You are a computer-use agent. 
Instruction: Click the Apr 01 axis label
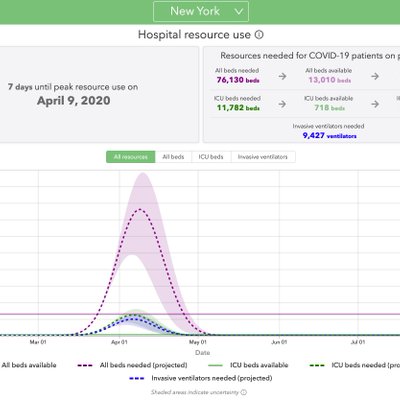(x=119, y=342)
